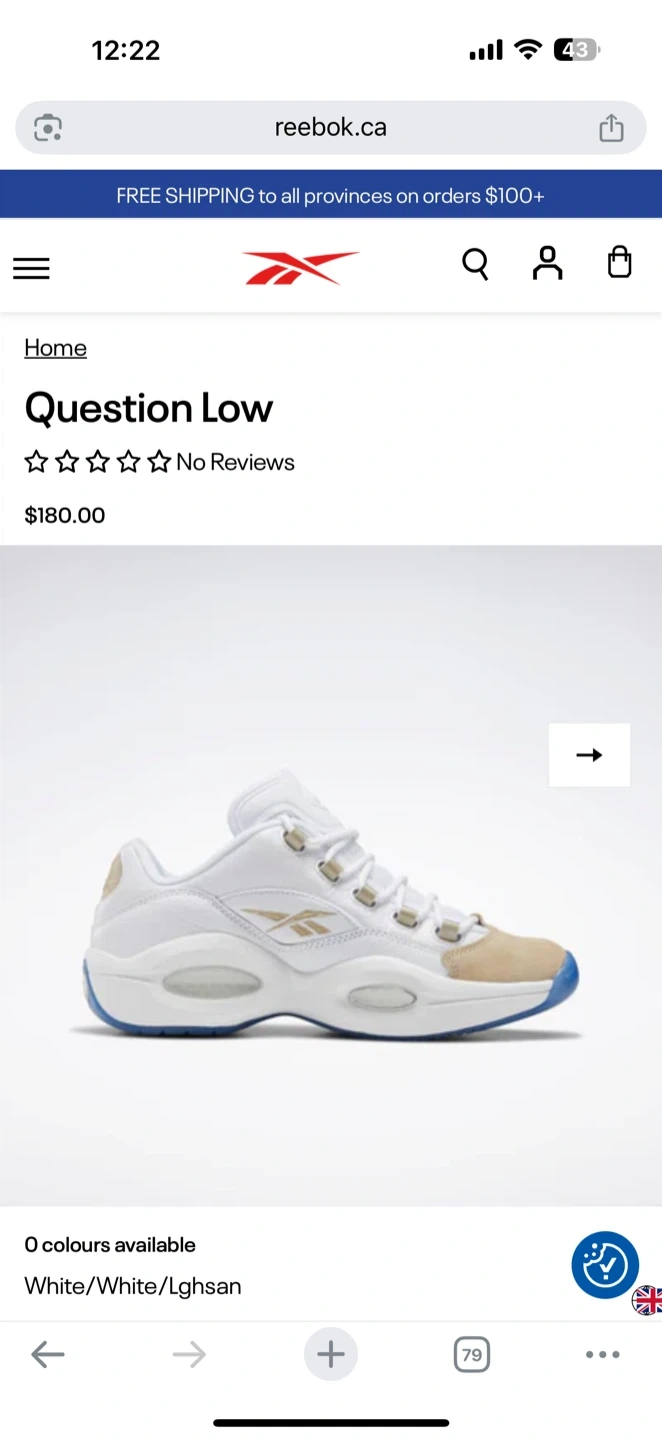Tap the browser forward arrow

189,1355
